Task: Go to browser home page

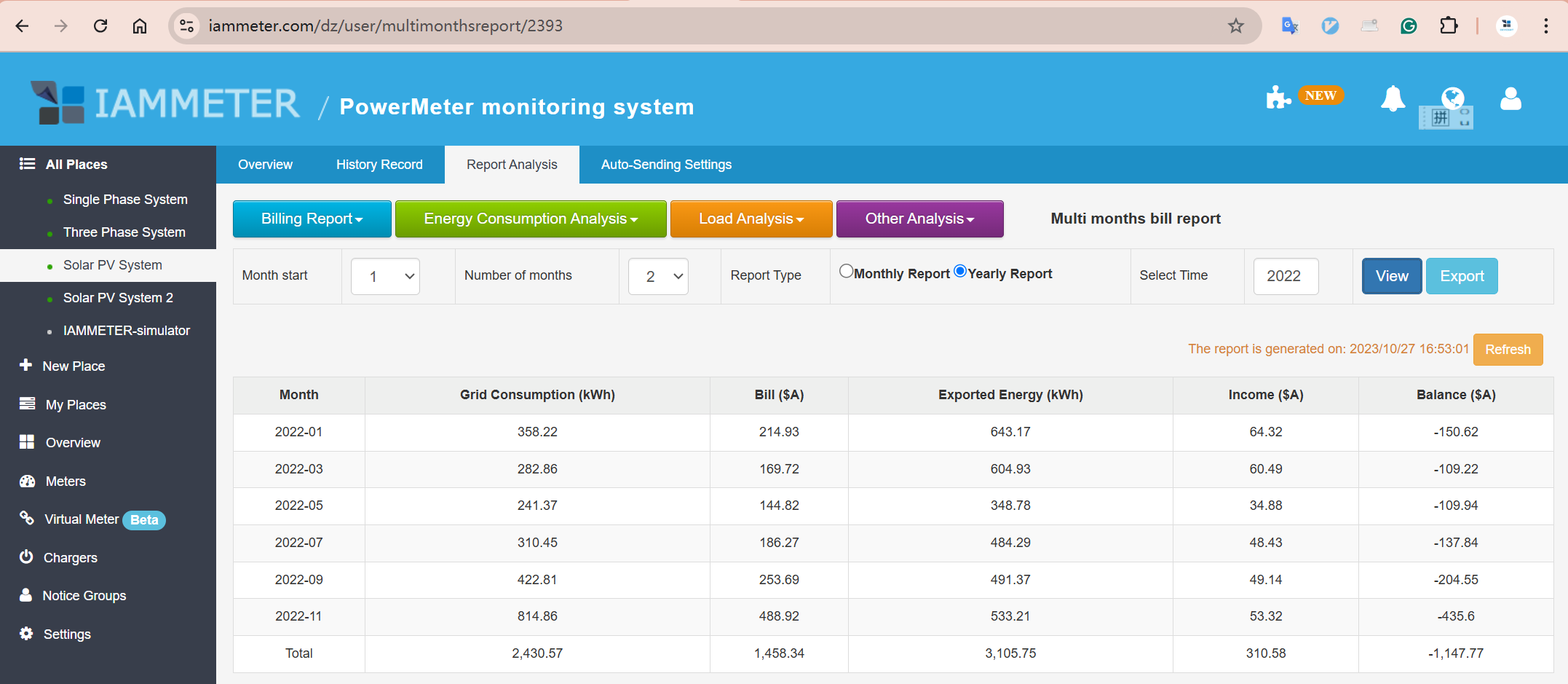Action: point(140,26)
